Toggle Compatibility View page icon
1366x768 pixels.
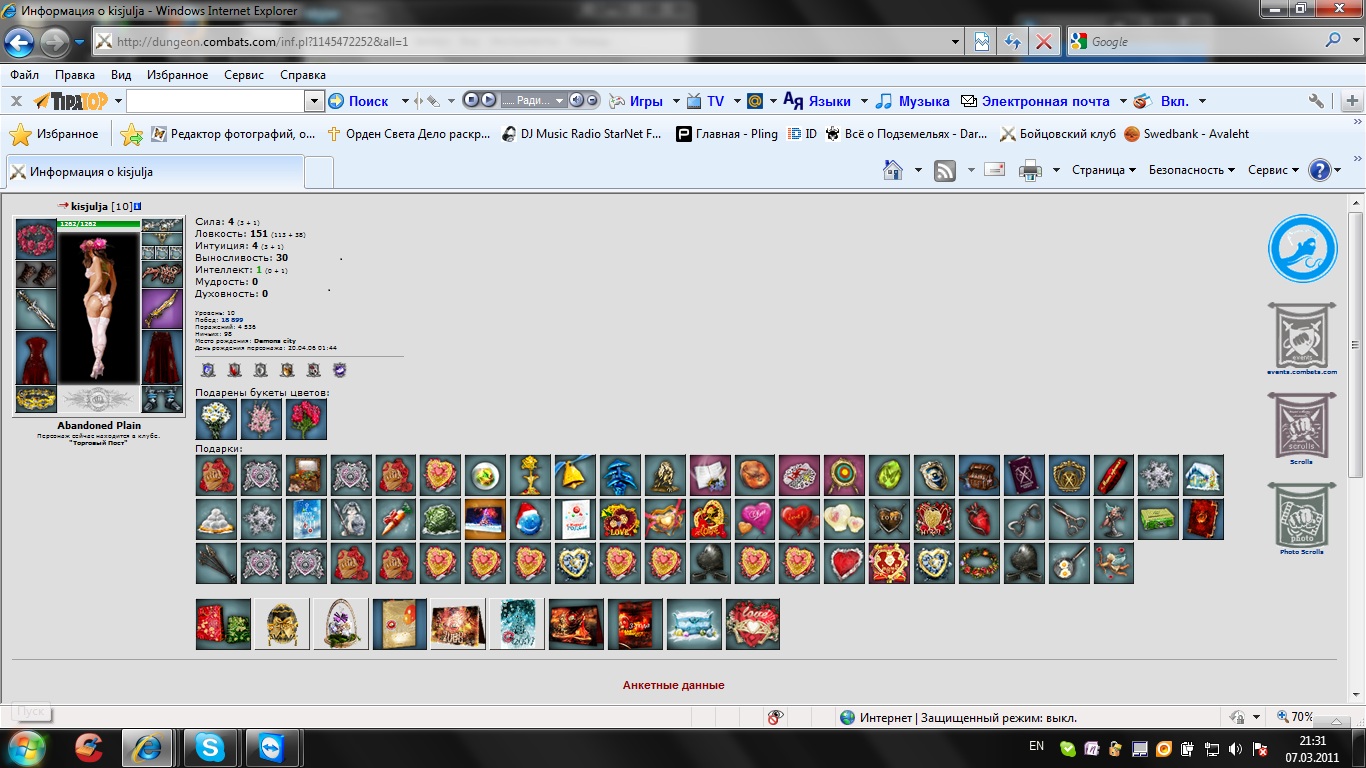[982, 42]
